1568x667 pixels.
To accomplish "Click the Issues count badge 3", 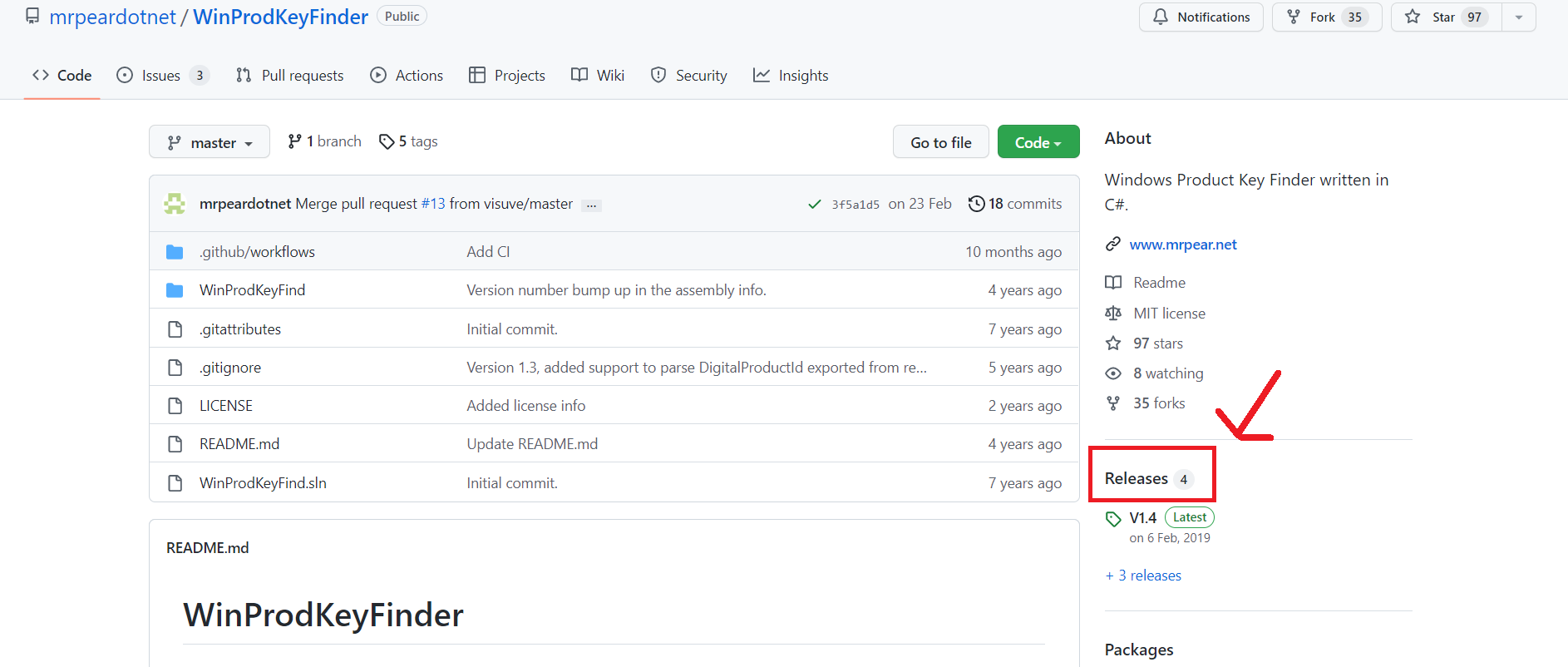I will point(200,76).
